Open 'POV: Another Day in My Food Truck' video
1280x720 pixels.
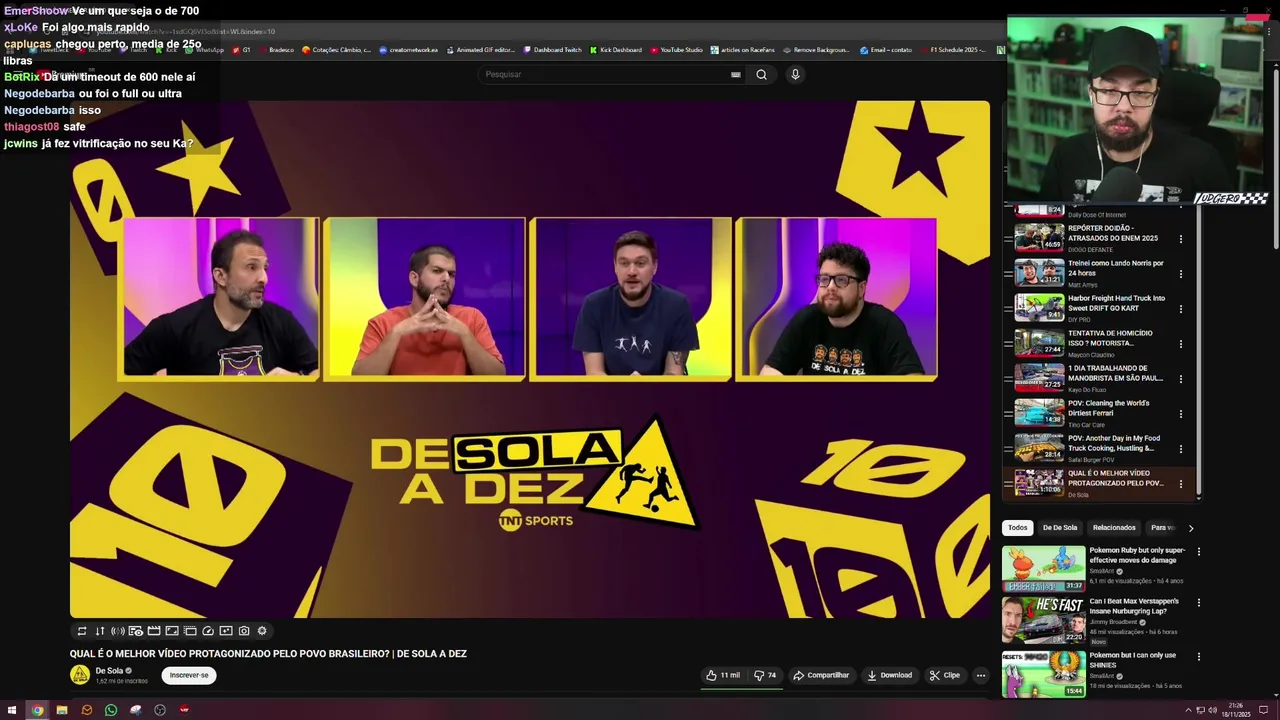pyautogui.click(x=1096, y=448)
